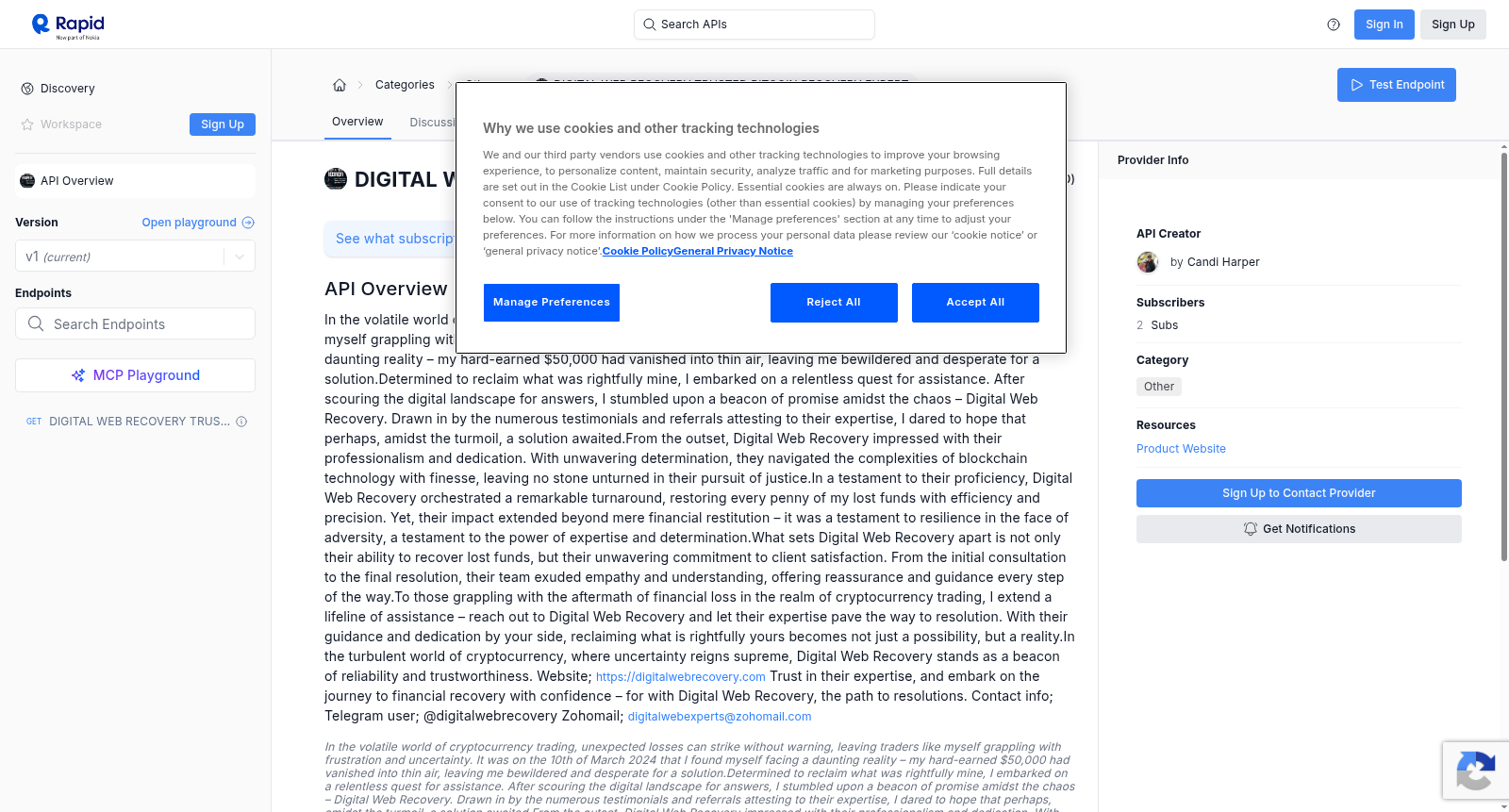Screen dimensions: 1509x812
Task: Click the Search Endpoints magnifier icon
Action: [36, 323]
